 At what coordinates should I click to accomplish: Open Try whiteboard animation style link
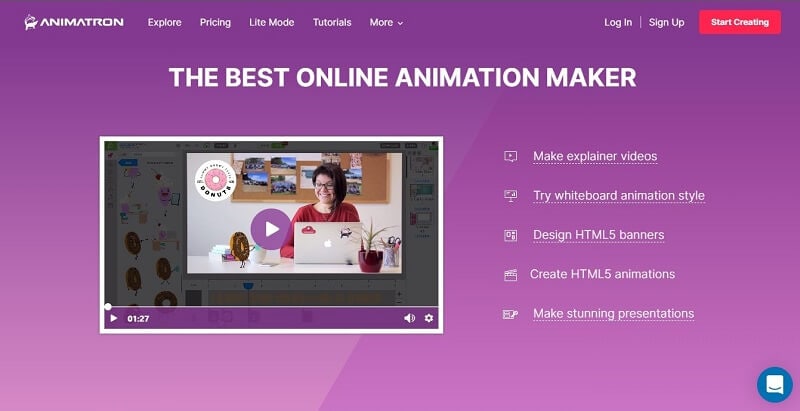tap(619, 195)
